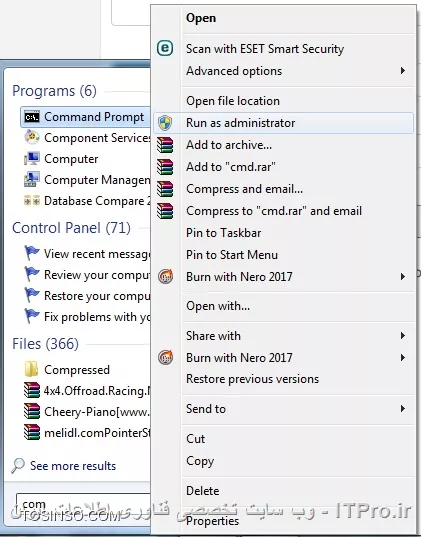Click the Files (366) group header
The width and height of the screenshot is (421, 537).
tap(45, 344)
